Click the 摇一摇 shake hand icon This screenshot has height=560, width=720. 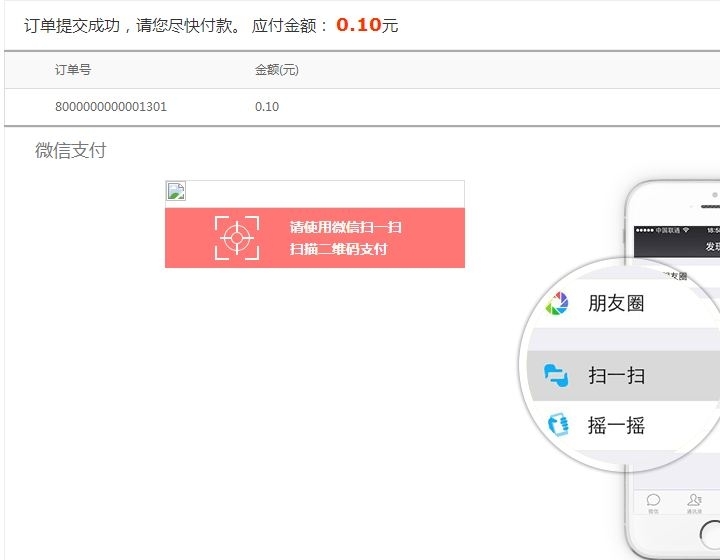[558, 425]
